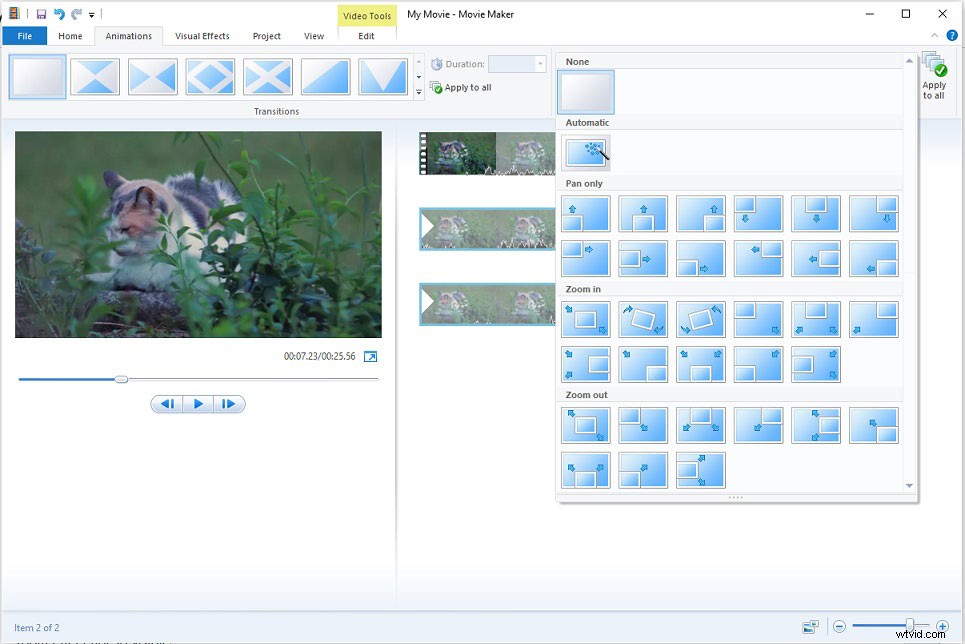Image resolution: width=965 pixels, height=644 pixels.
Task: Select the first Zoom in effect
Action: coord(585,319)
